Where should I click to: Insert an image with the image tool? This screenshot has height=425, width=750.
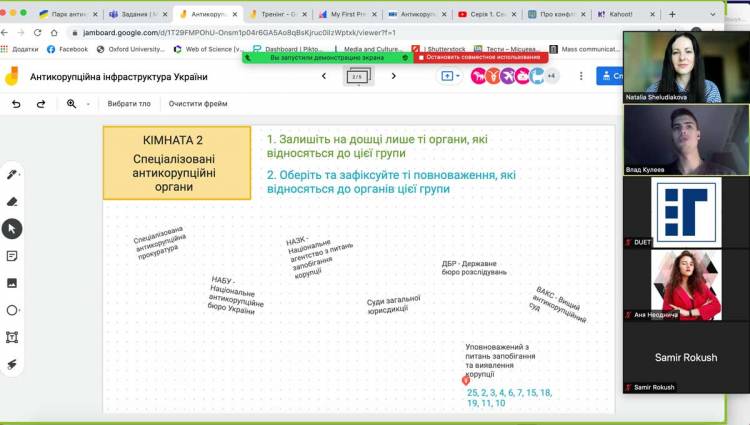pyautogui.click(x=12, y=283)
